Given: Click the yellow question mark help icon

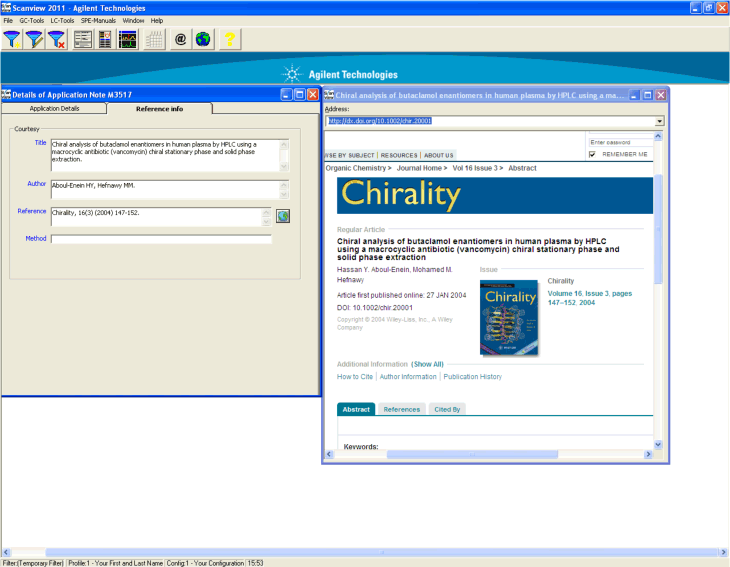Looking at the screenshot, I should 230,39.
